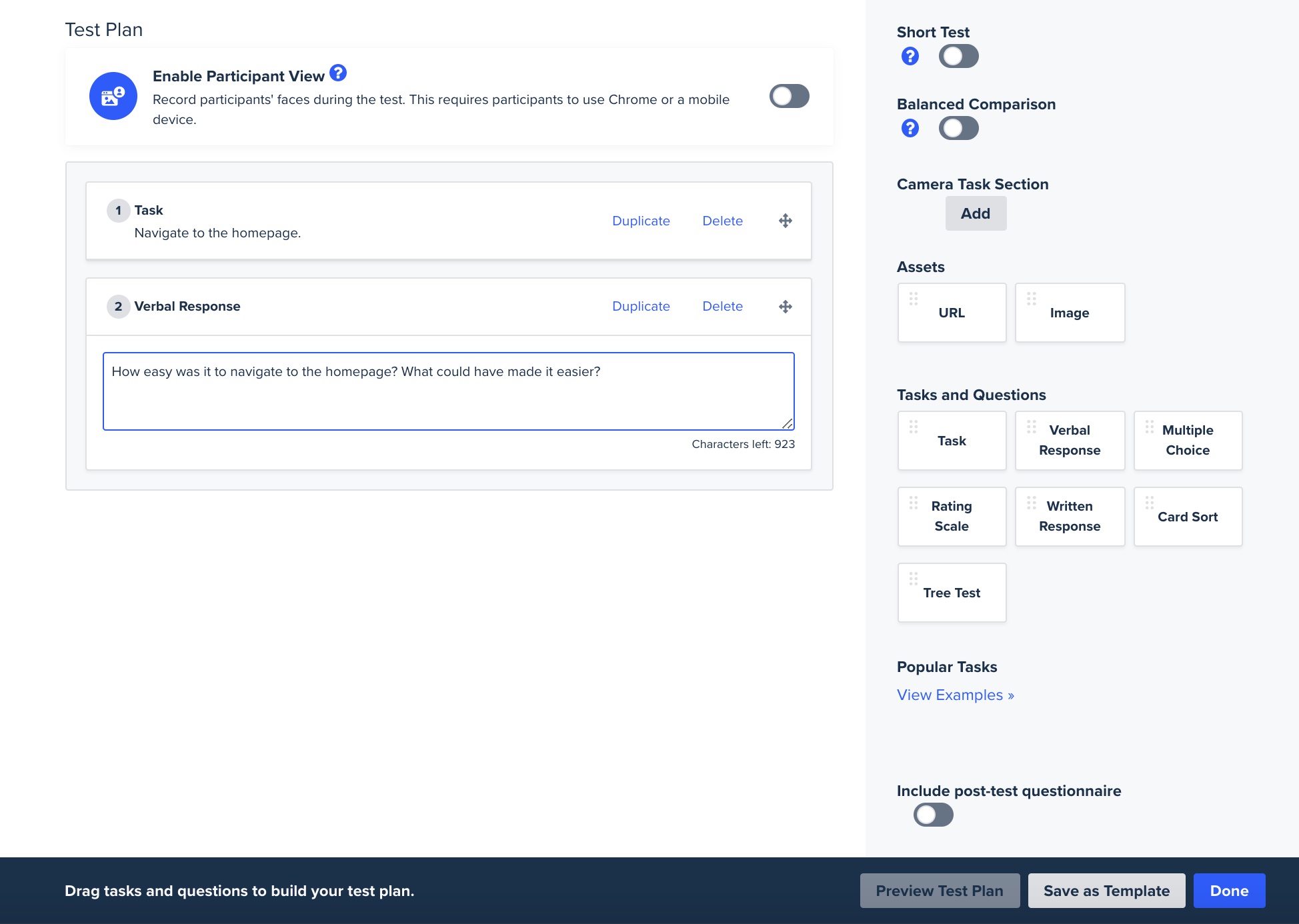Click the 'Verbal Response' step 2 heading
The width and height of the screenshot is (1299, 924).
click(187, 306)
